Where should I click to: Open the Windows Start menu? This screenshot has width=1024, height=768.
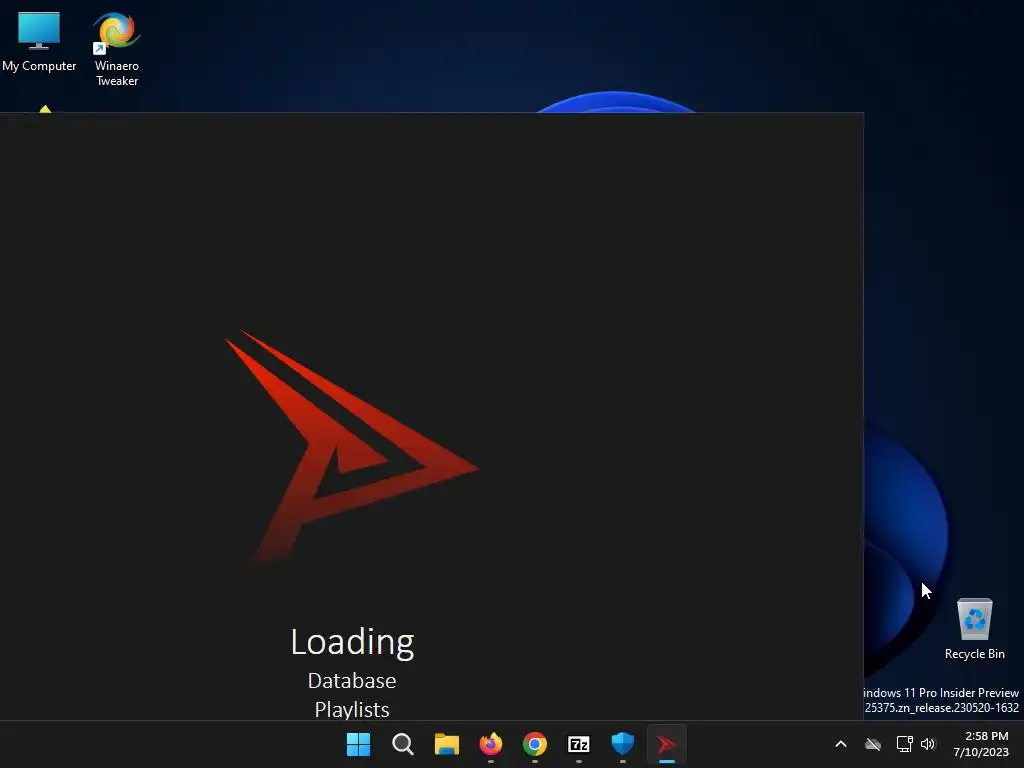(358, 744)
